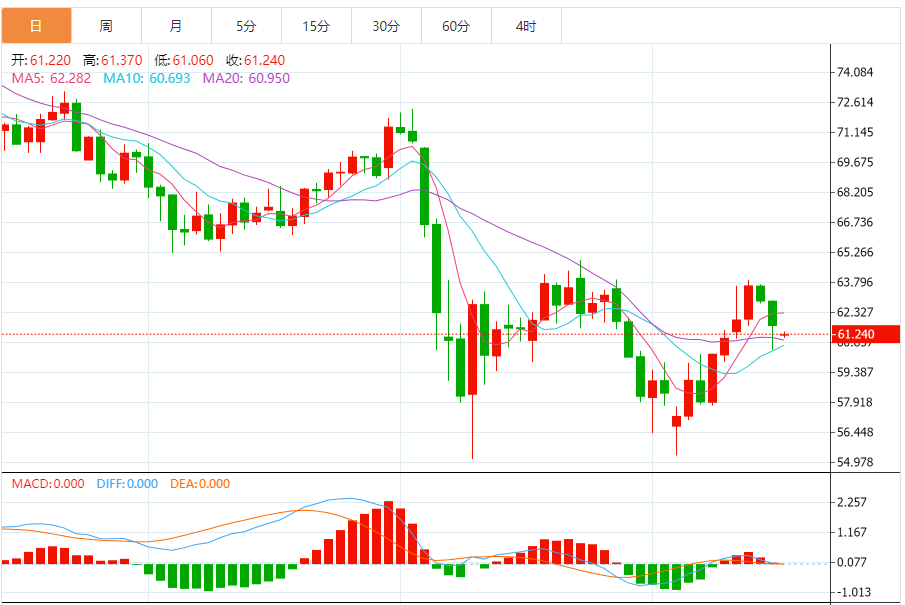Select the 日 daily chart tab
905x605 pixels.
(x=36, y=26)
